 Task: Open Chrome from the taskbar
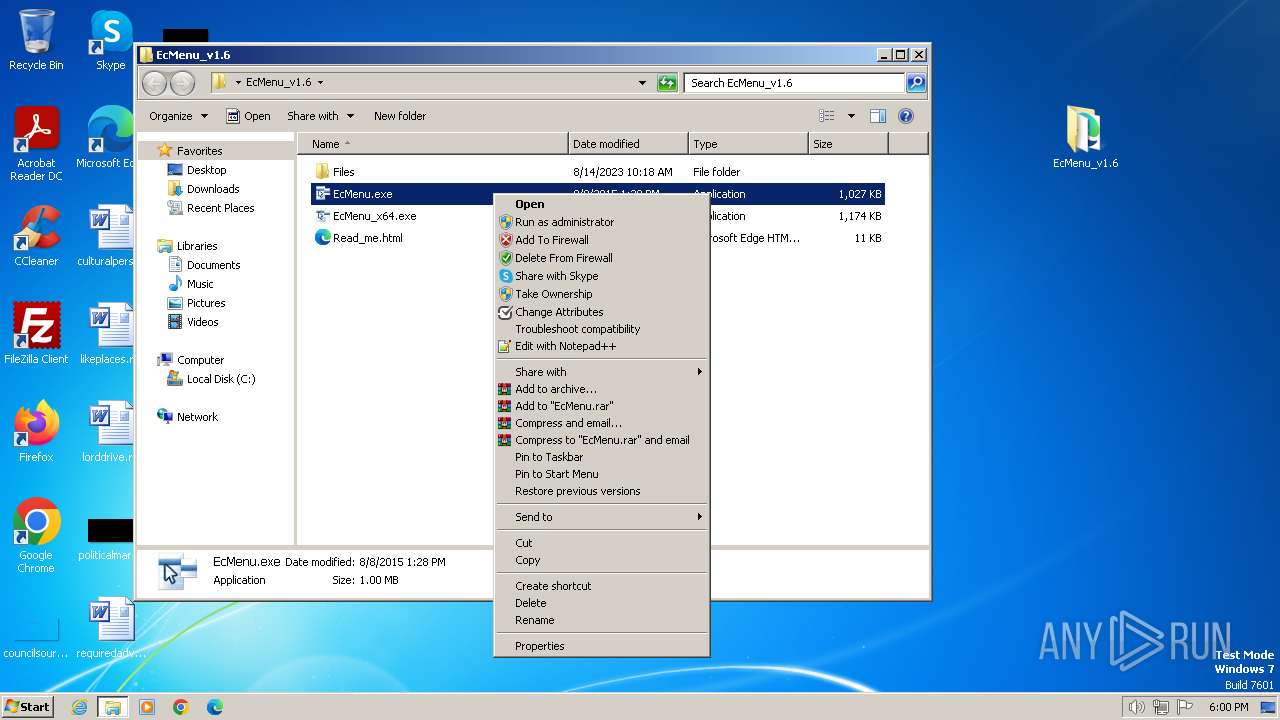pos(181,707)
